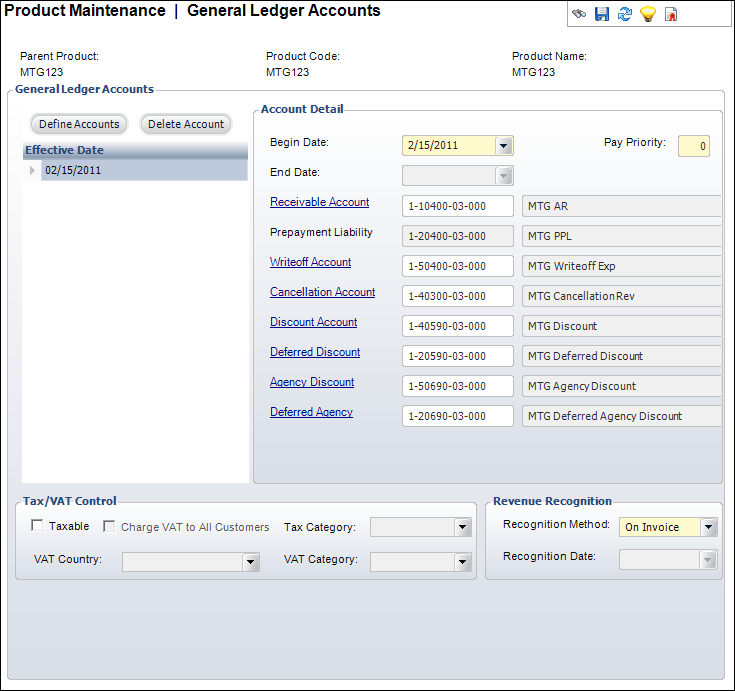735x691 pixels.
Task: Open the Begin Date dropdown
Action: click(503, 145)
